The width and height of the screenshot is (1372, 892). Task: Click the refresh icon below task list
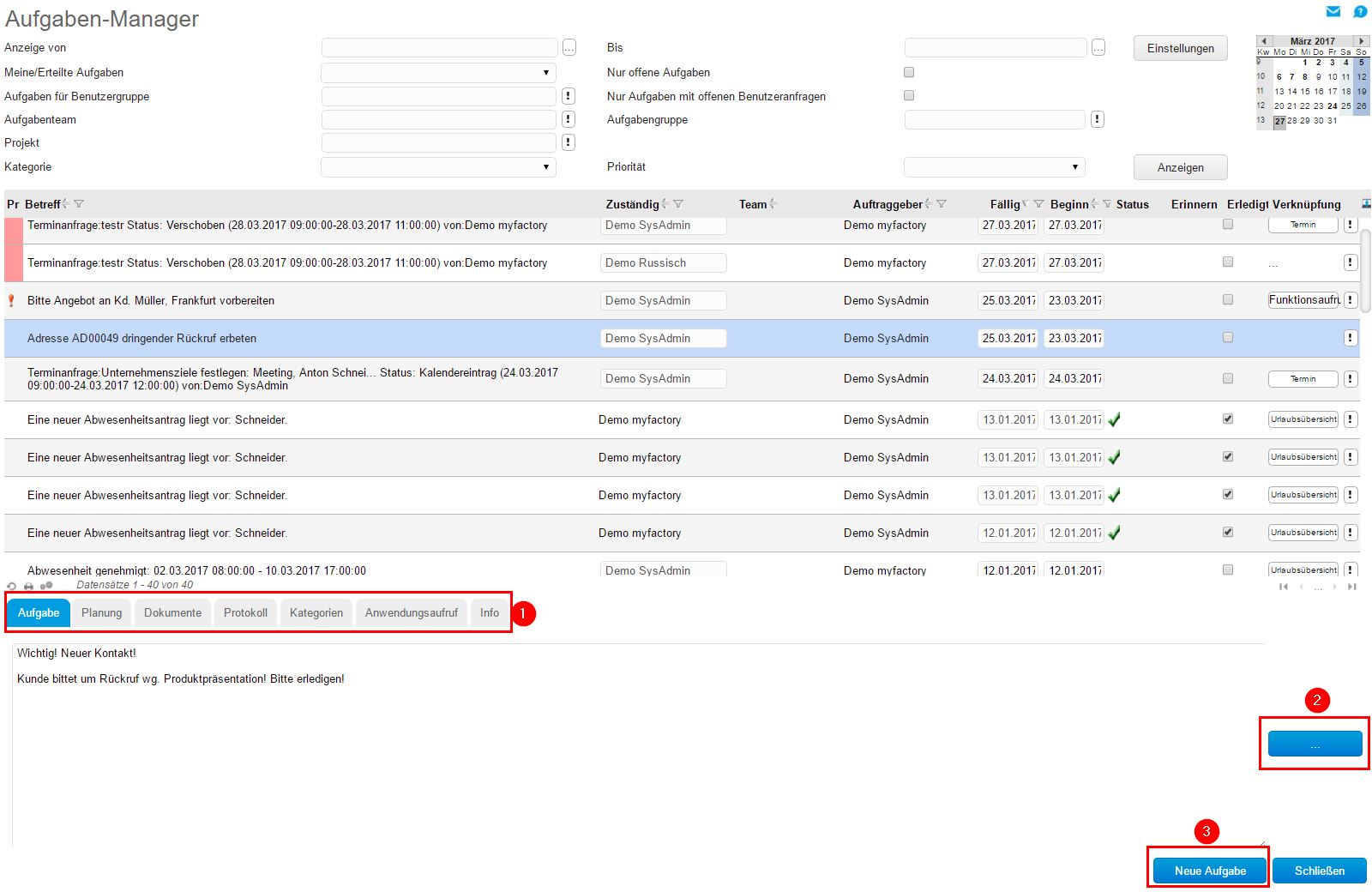pos(11,586)
